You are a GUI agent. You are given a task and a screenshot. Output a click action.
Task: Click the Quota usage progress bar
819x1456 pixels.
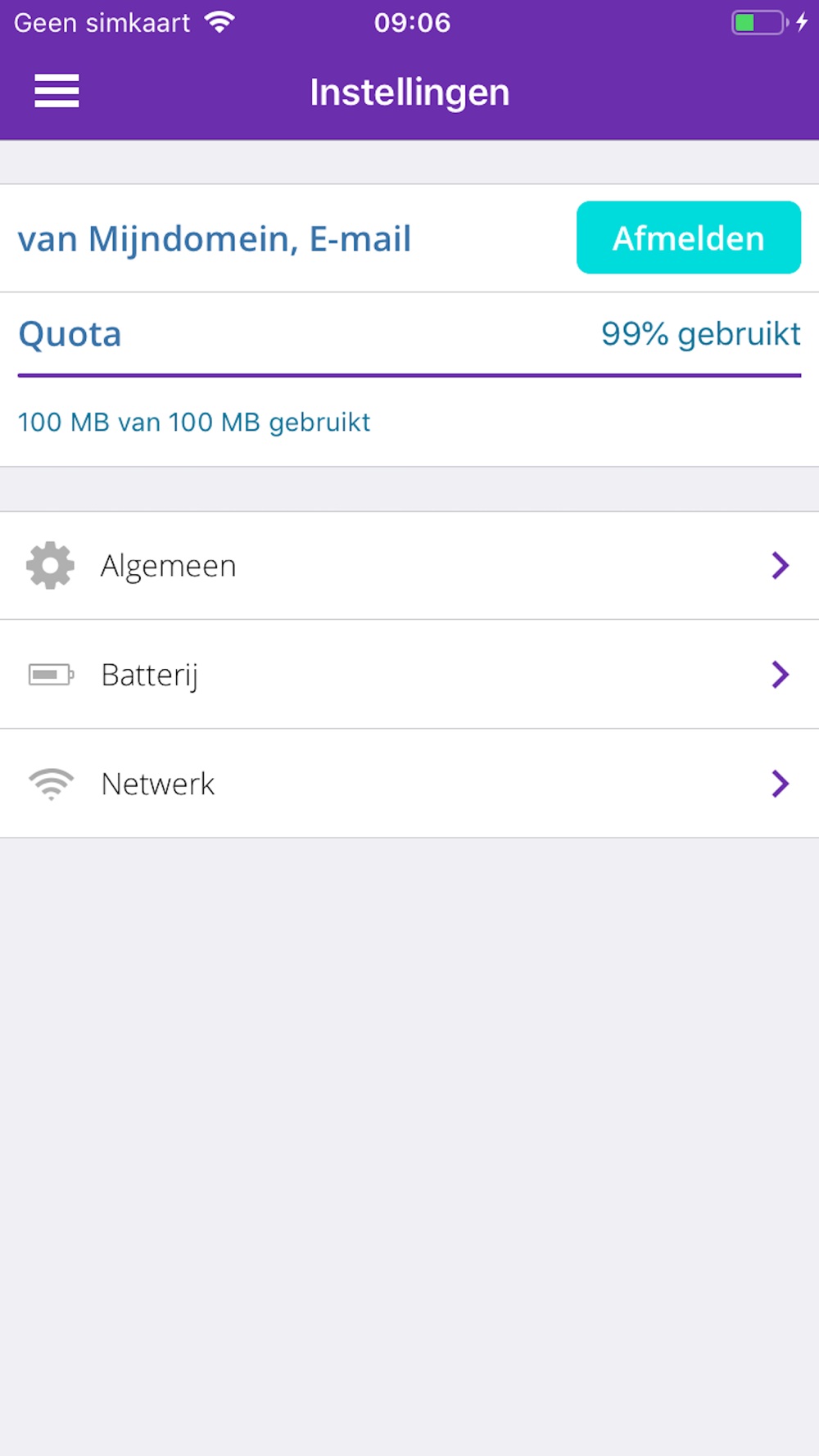pyautogui.click(x=409, y=376)
